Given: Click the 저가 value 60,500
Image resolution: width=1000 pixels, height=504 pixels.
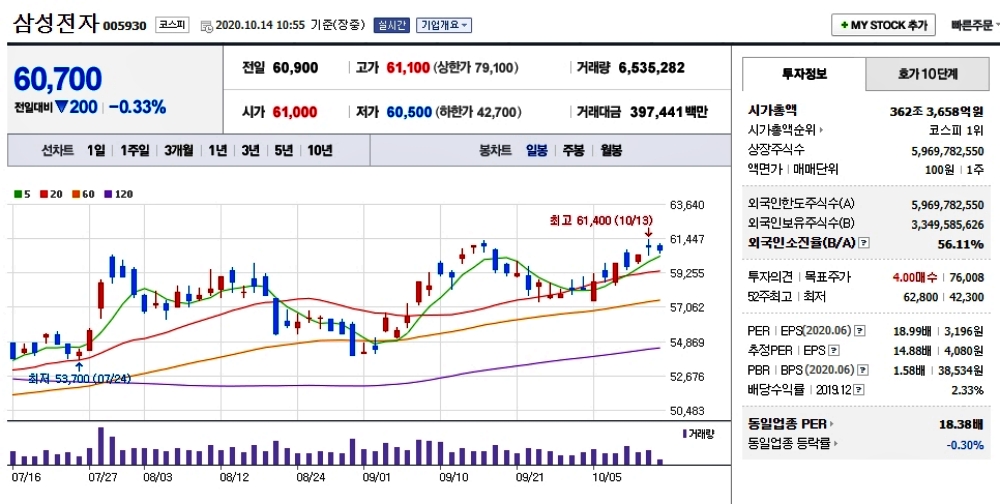Looking at the screenshot, I should (x=409, y=112).
